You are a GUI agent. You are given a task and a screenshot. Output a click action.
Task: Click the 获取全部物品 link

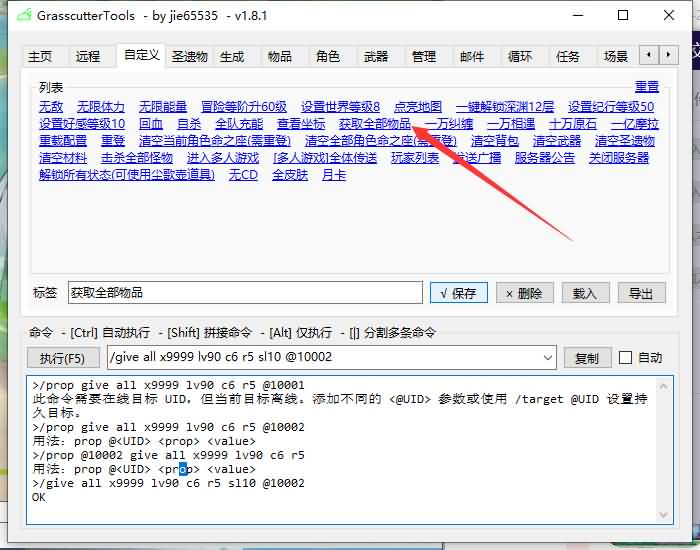(375, 124)
